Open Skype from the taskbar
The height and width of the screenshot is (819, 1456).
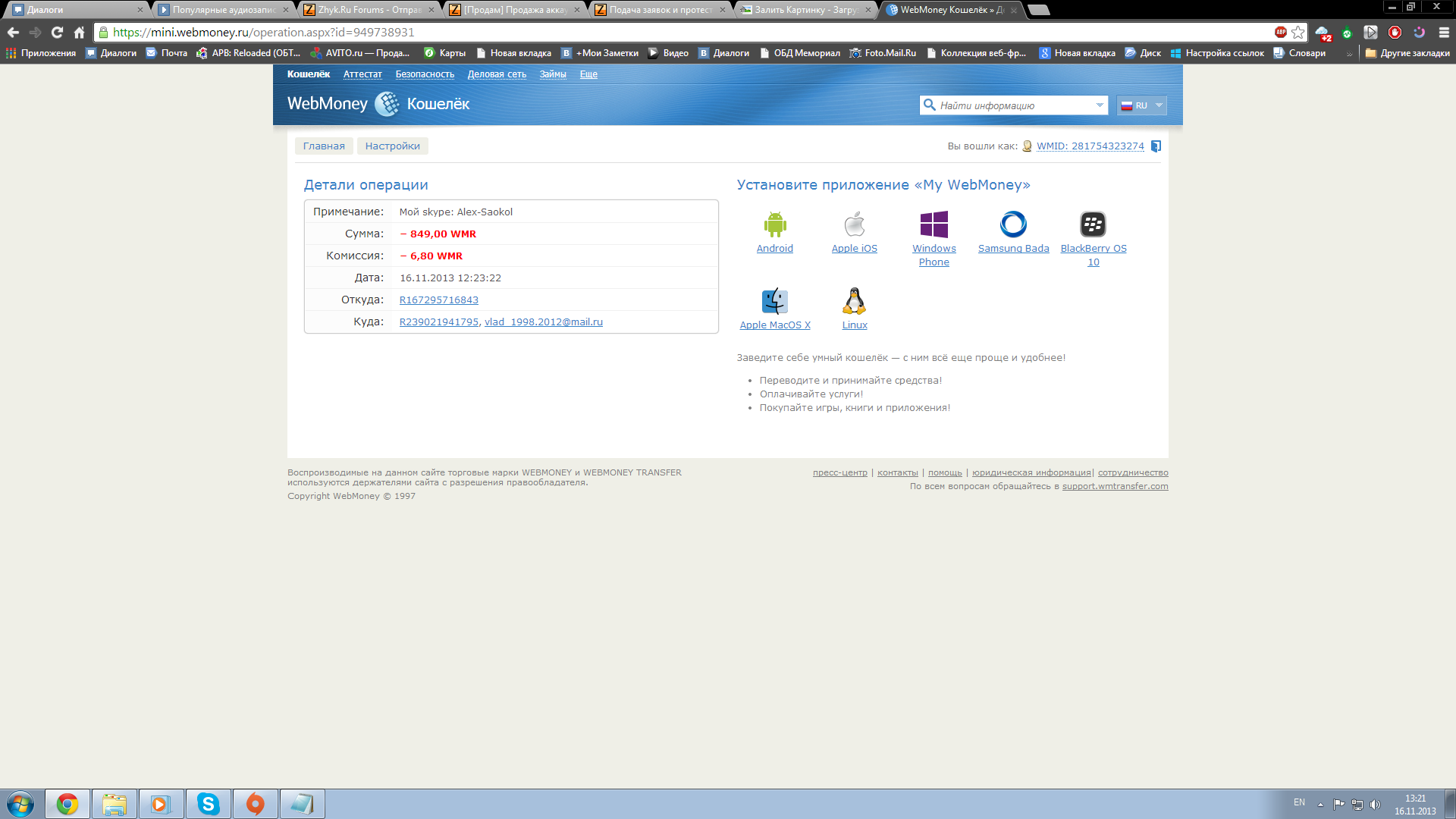pyautogui.click(x=209, y=804)
